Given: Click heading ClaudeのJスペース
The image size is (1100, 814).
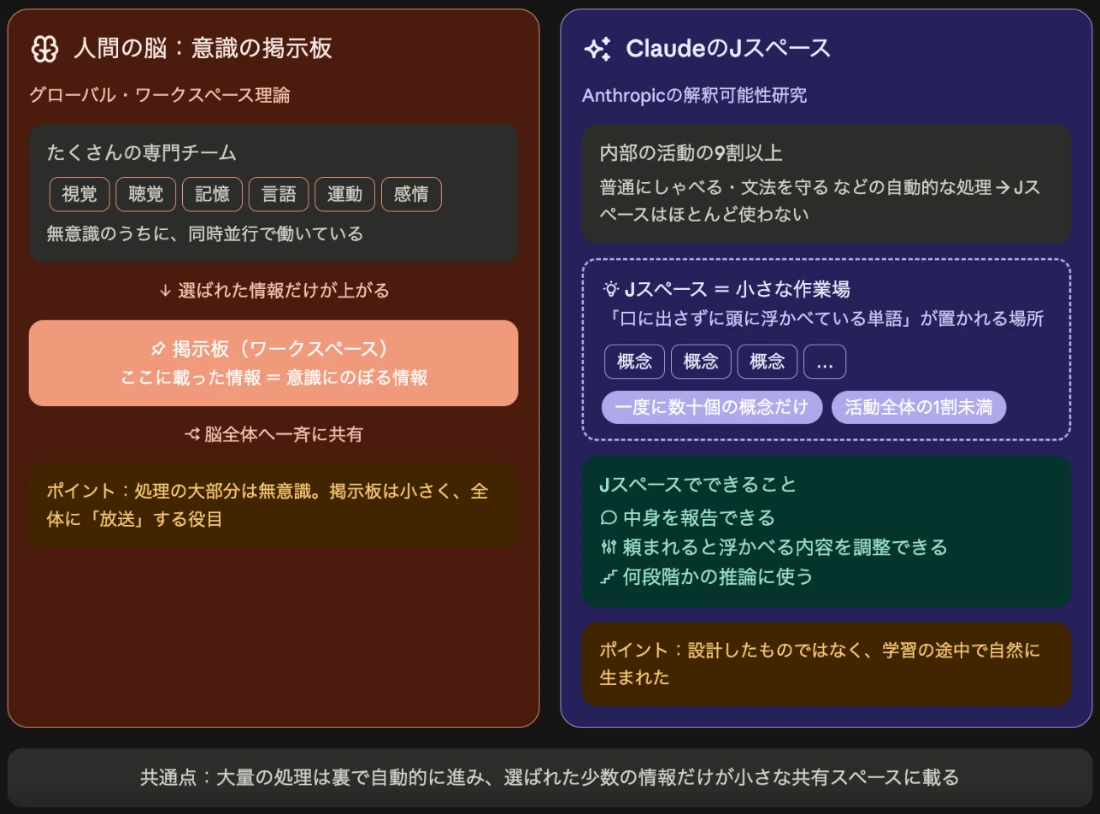Looking at the screenshot, I should 727,48.
